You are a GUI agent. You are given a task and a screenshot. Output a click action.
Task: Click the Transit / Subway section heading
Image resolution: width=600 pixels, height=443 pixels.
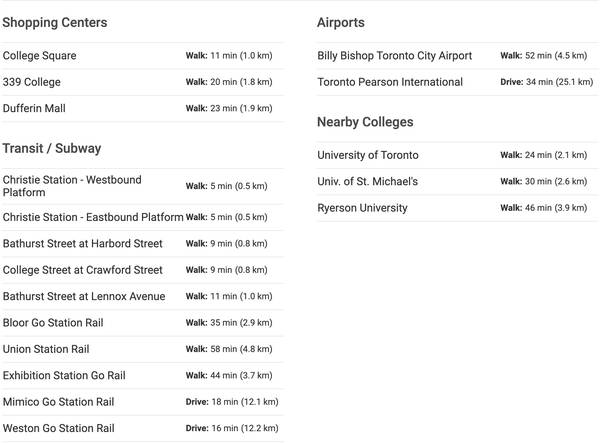point(52,148)
